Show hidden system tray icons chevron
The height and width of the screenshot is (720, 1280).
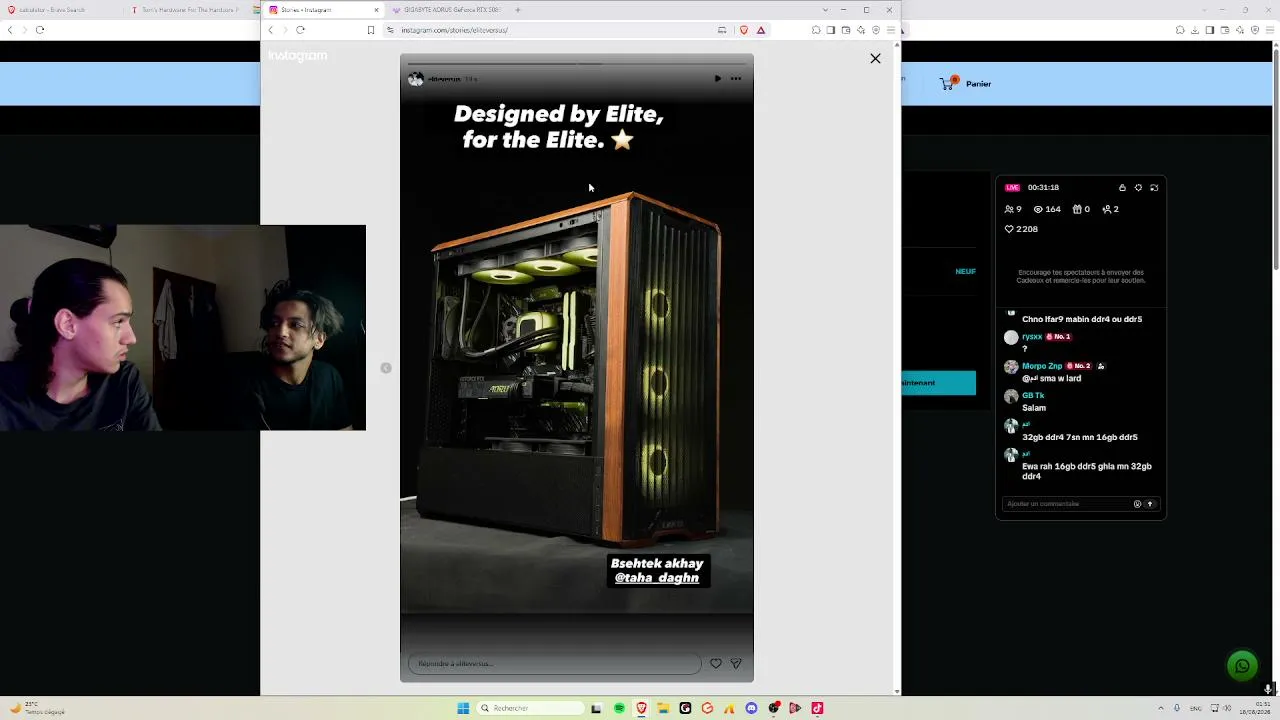tap(1161, 708)
